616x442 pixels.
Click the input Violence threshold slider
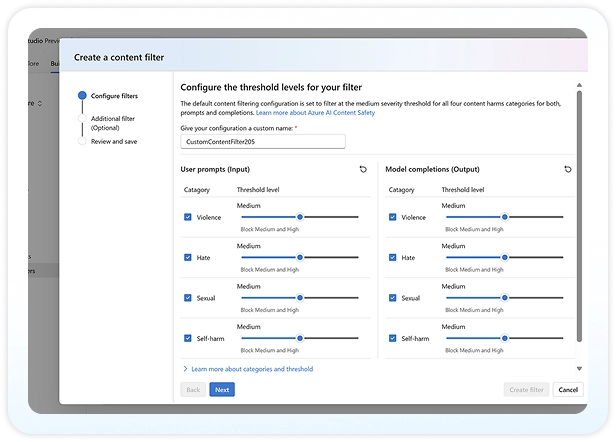pyautogui.click(x=300, y=217)
